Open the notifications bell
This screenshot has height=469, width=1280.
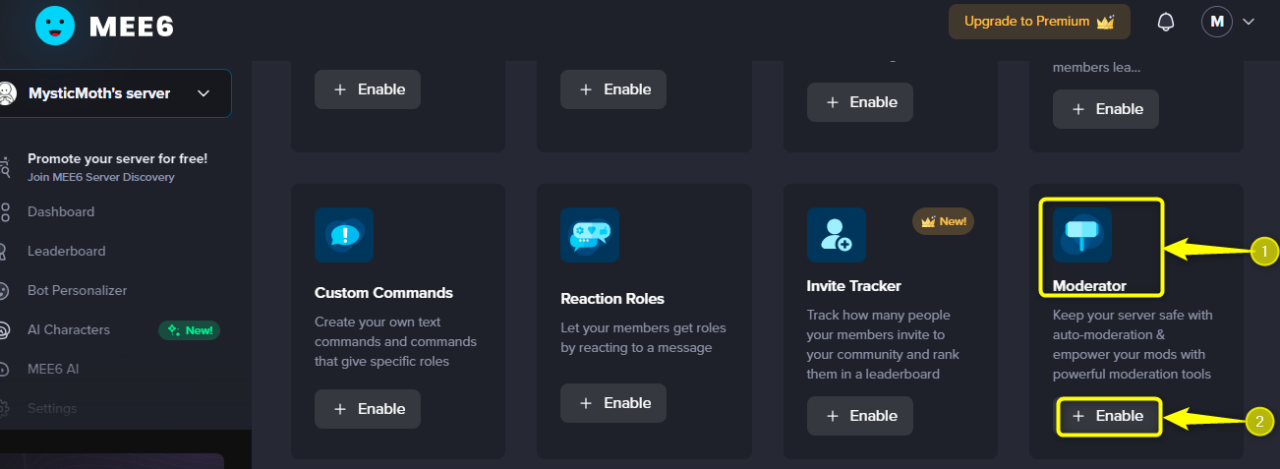coord(1166,22)
